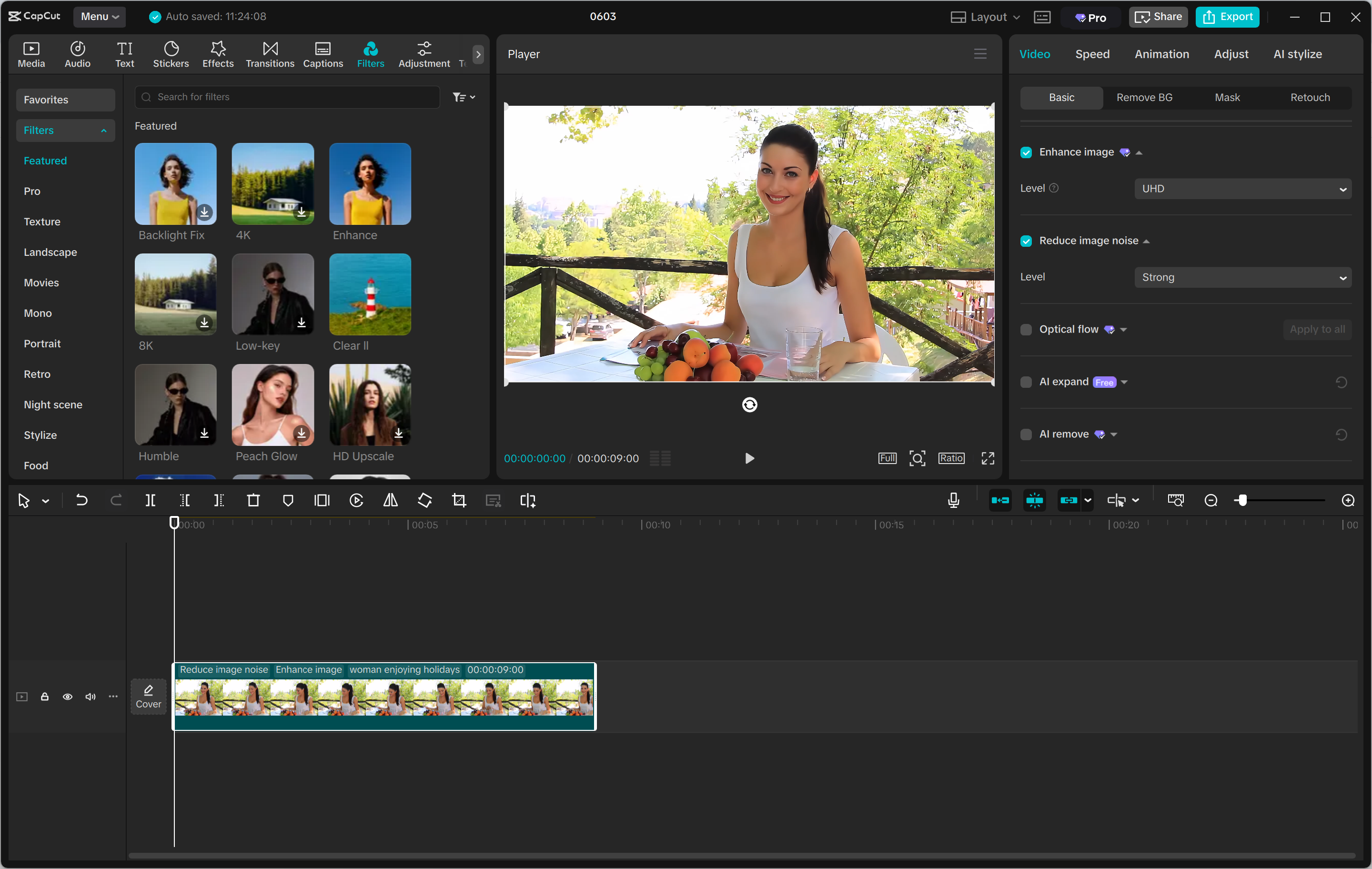1372x869 pixels.
Task: Switch to the Remove BG tab
Action: tap(1144, 98)
